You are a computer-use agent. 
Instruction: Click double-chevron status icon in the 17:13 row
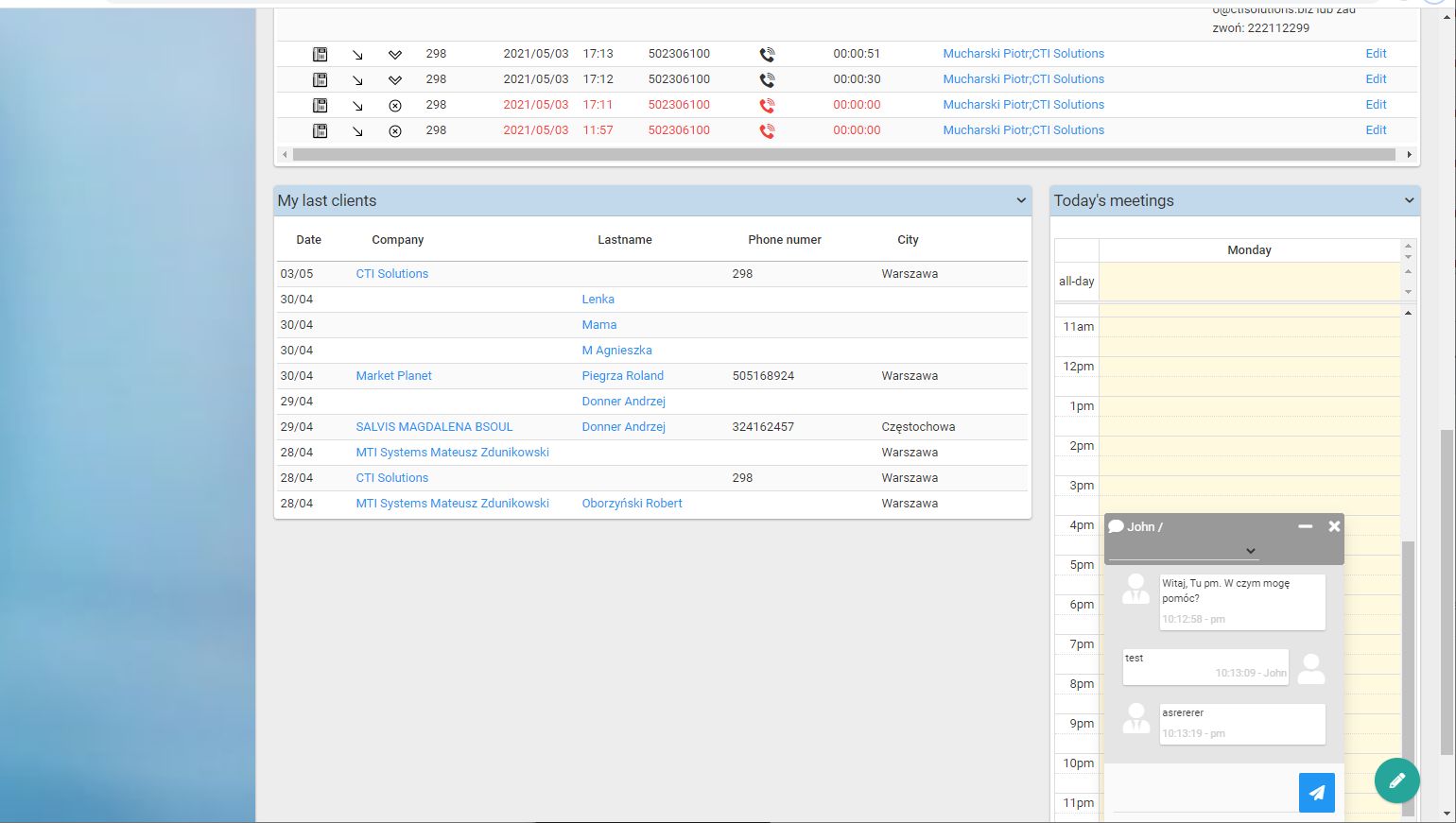tap(395, 55)
